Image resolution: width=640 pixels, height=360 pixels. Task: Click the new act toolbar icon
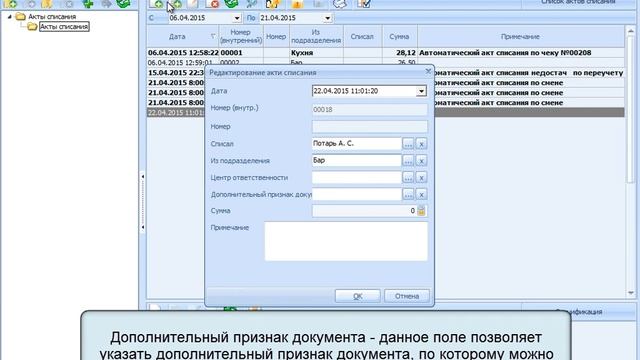click(x=156, y=4)
